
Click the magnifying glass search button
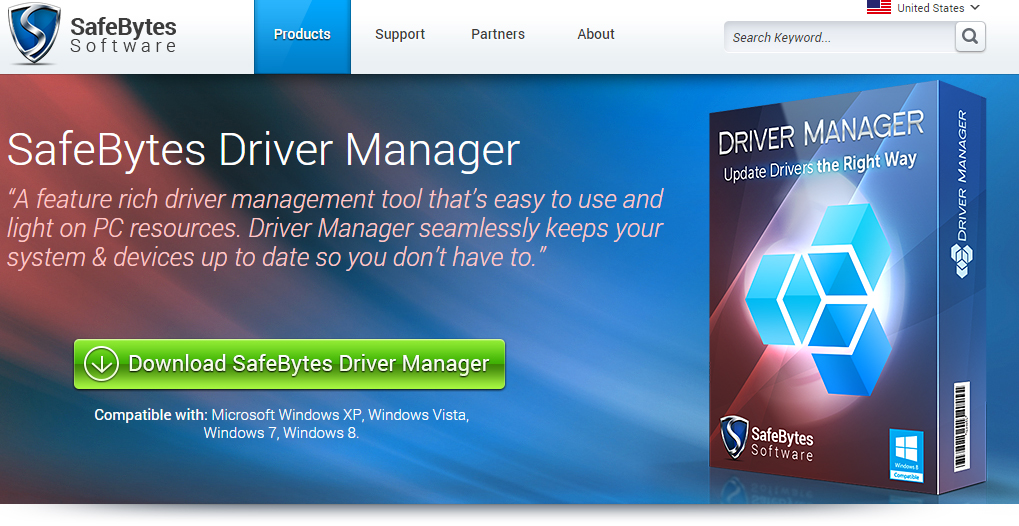pyautogui.click(x=970, y=36)
